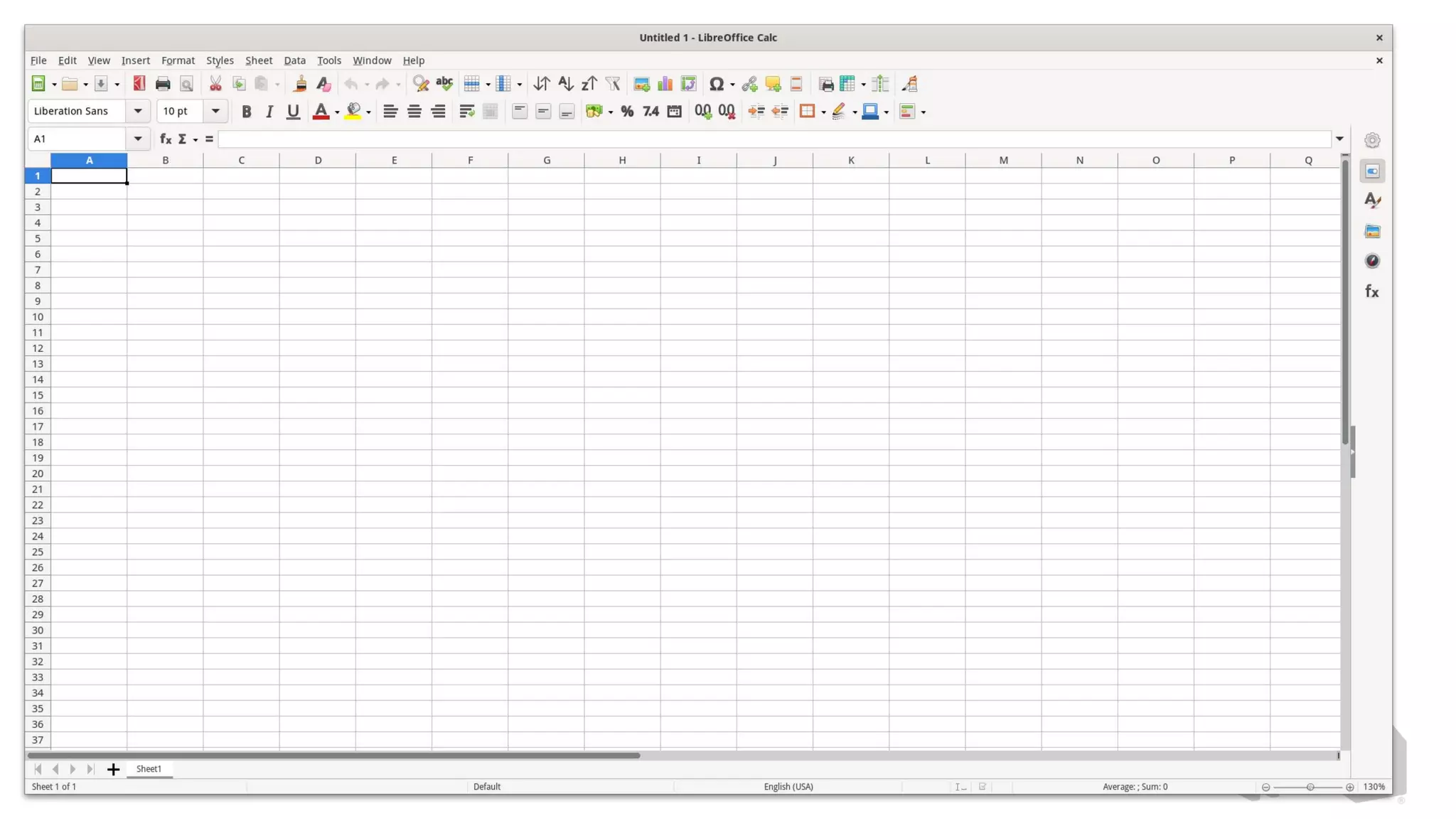This screenshot has height=819, width=1456.
Task: Toggle Italic formatting
Action: [x=269, y=111]
